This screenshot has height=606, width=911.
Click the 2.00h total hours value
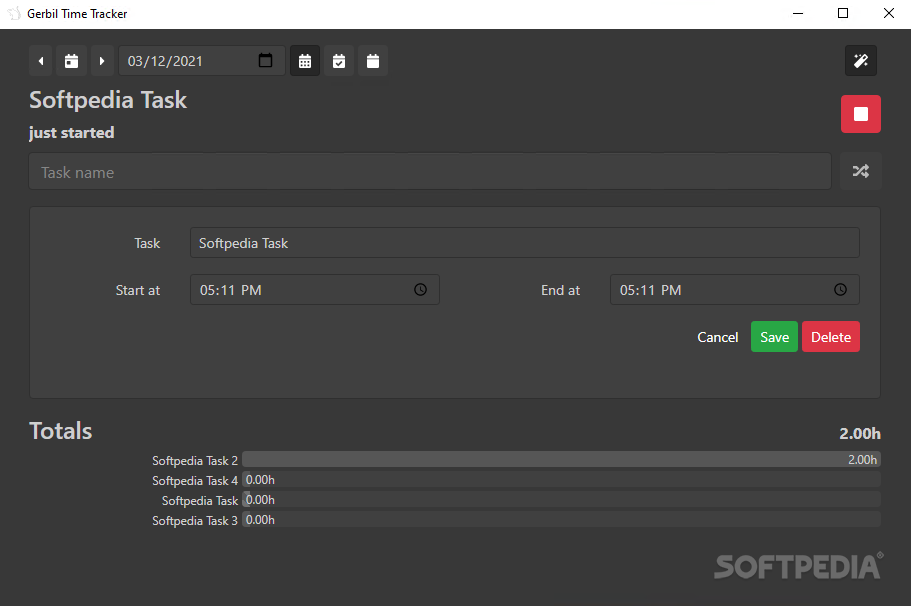(x=860, y=433)
